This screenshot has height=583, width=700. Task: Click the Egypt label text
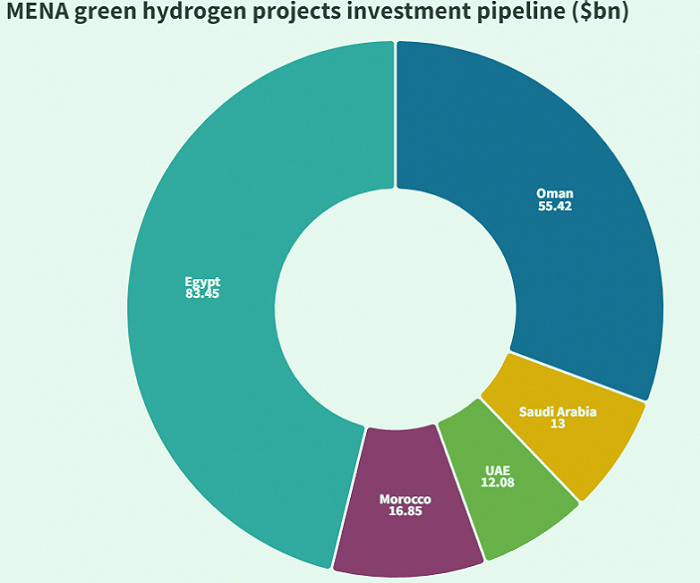point(202,282)
